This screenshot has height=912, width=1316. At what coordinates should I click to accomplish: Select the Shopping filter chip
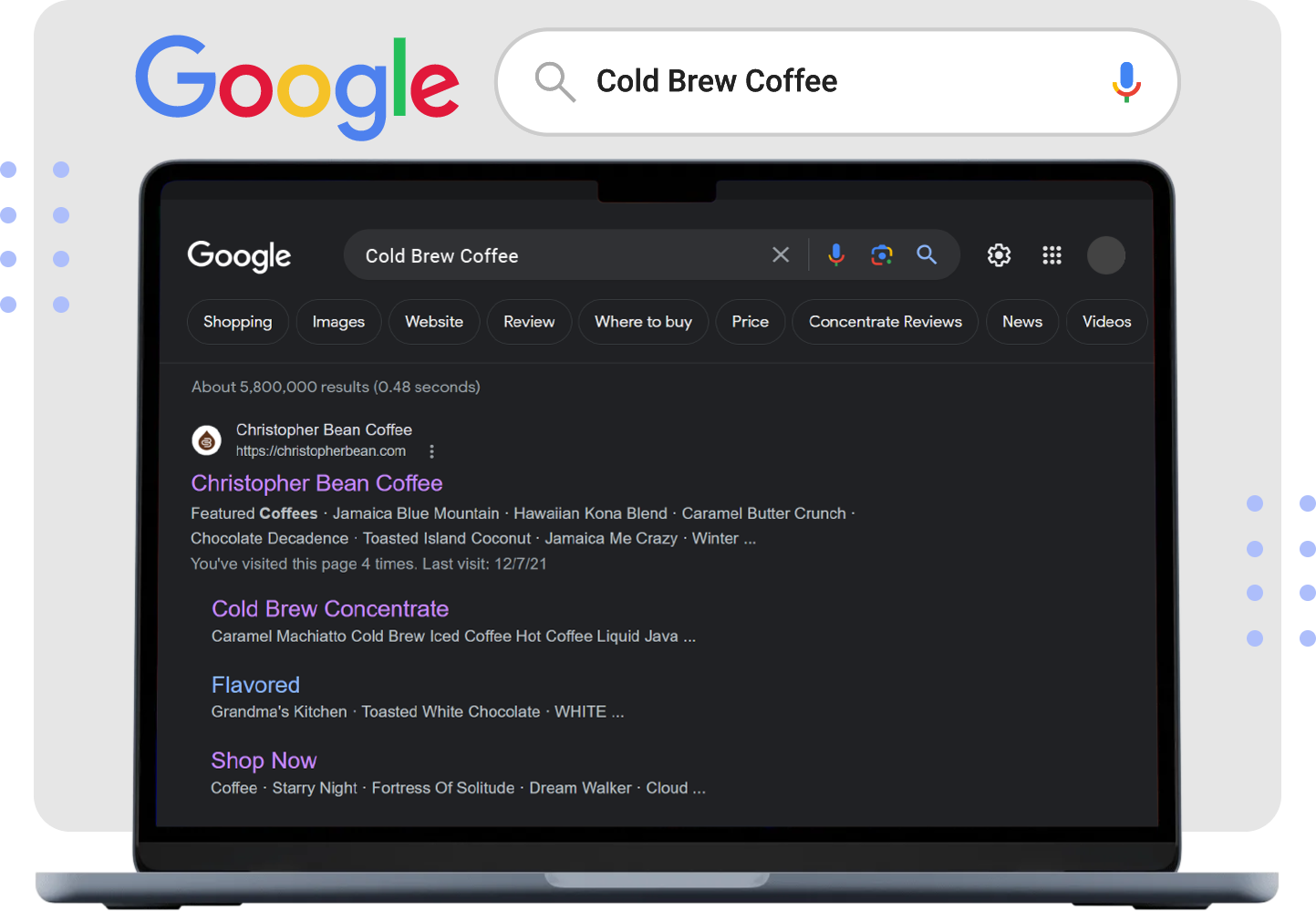coord(237,322)
